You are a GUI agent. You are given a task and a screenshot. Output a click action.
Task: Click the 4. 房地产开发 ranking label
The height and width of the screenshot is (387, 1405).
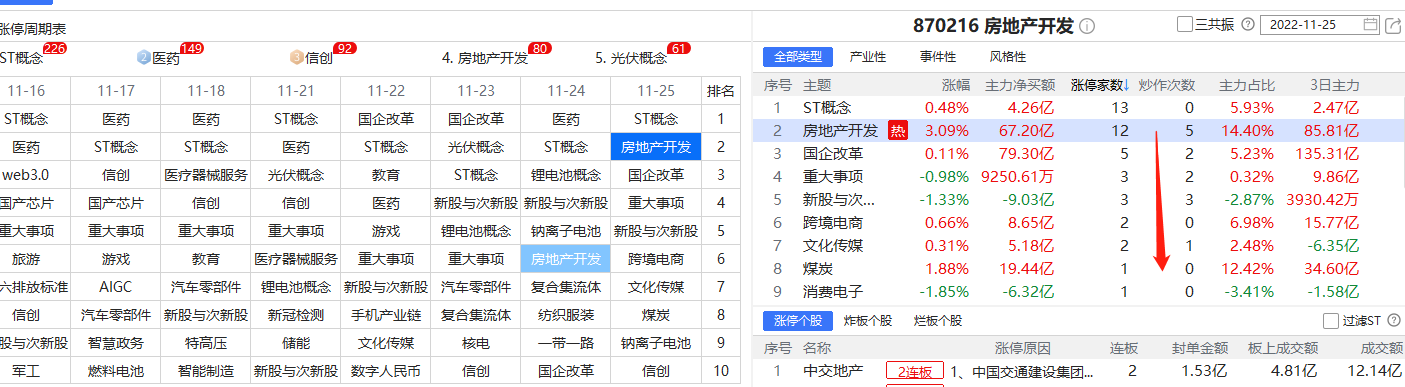pos(485,58)
